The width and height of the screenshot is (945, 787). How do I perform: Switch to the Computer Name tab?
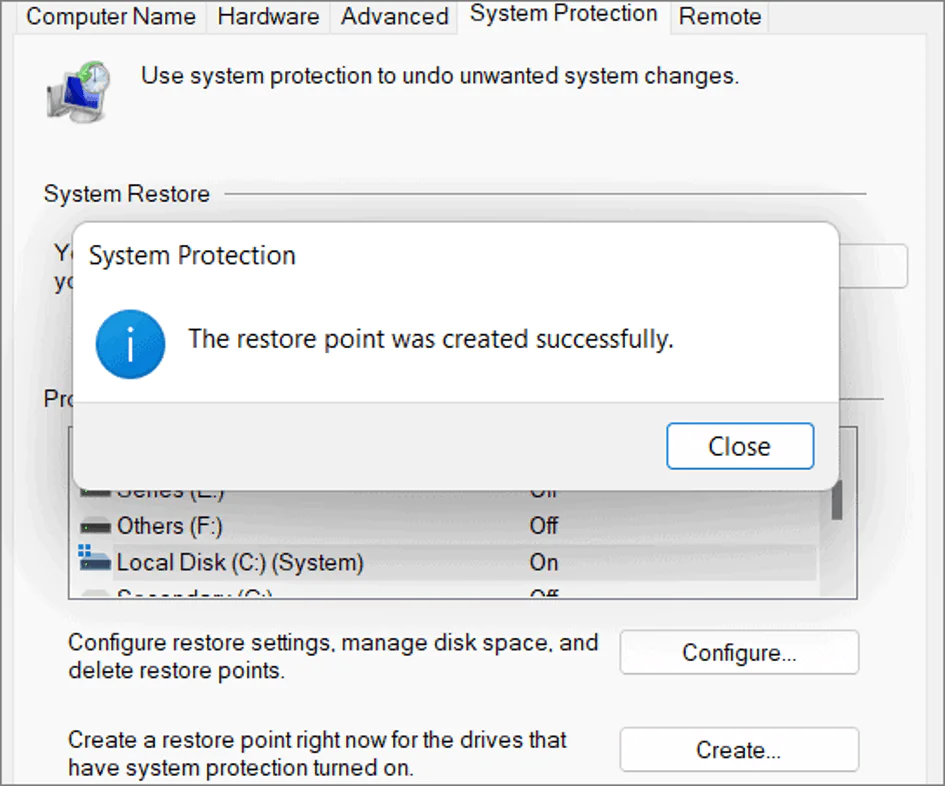coord(111,17)
